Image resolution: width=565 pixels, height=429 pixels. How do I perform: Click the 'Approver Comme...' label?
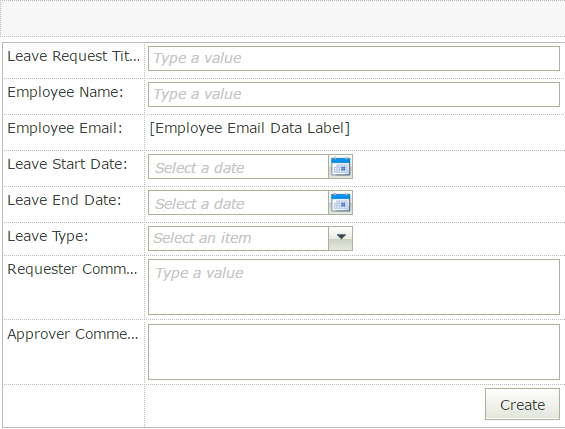tap(73, 334)
